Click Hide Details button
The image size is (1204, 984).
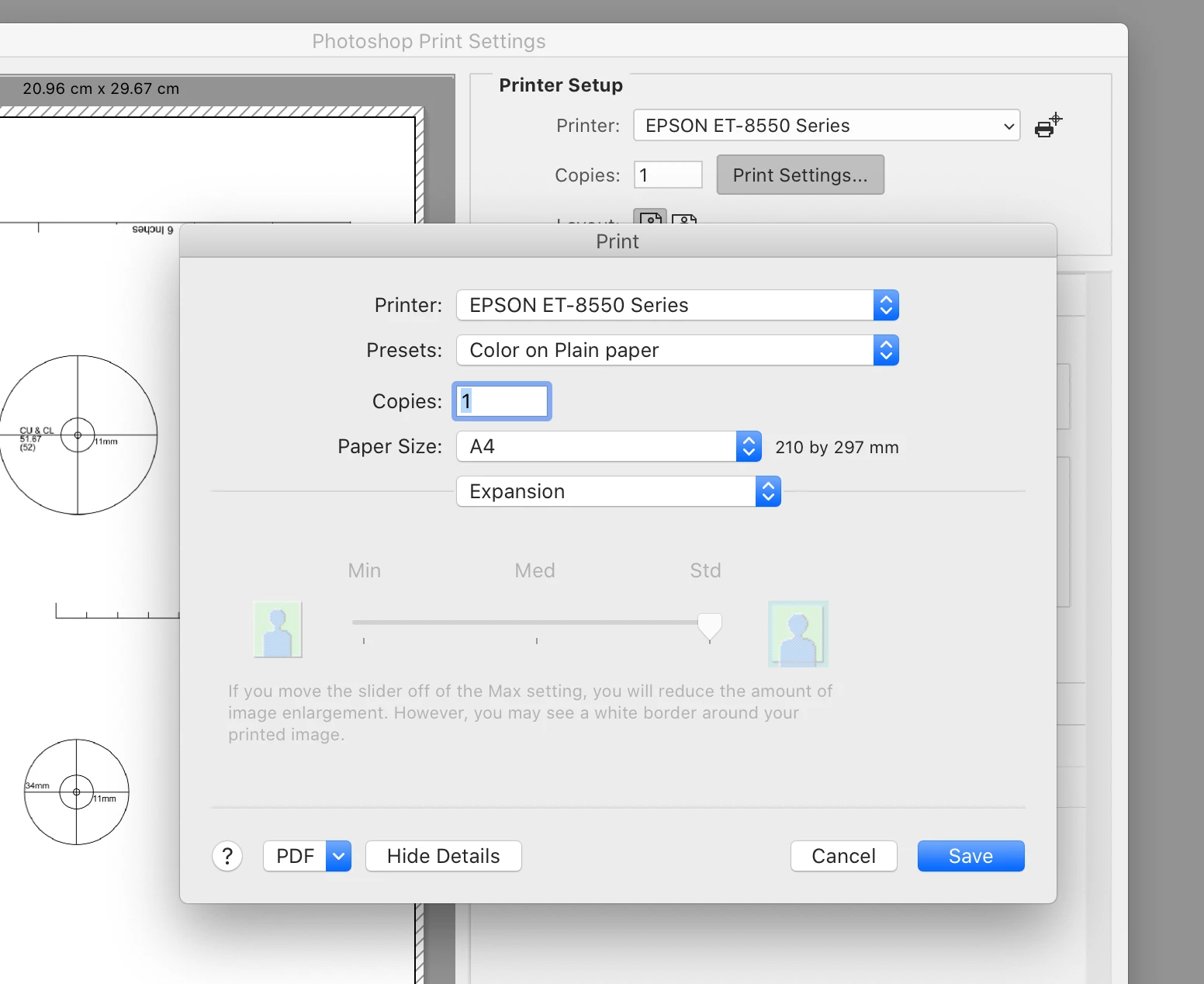pyautogui.click(x=444, y=856)
